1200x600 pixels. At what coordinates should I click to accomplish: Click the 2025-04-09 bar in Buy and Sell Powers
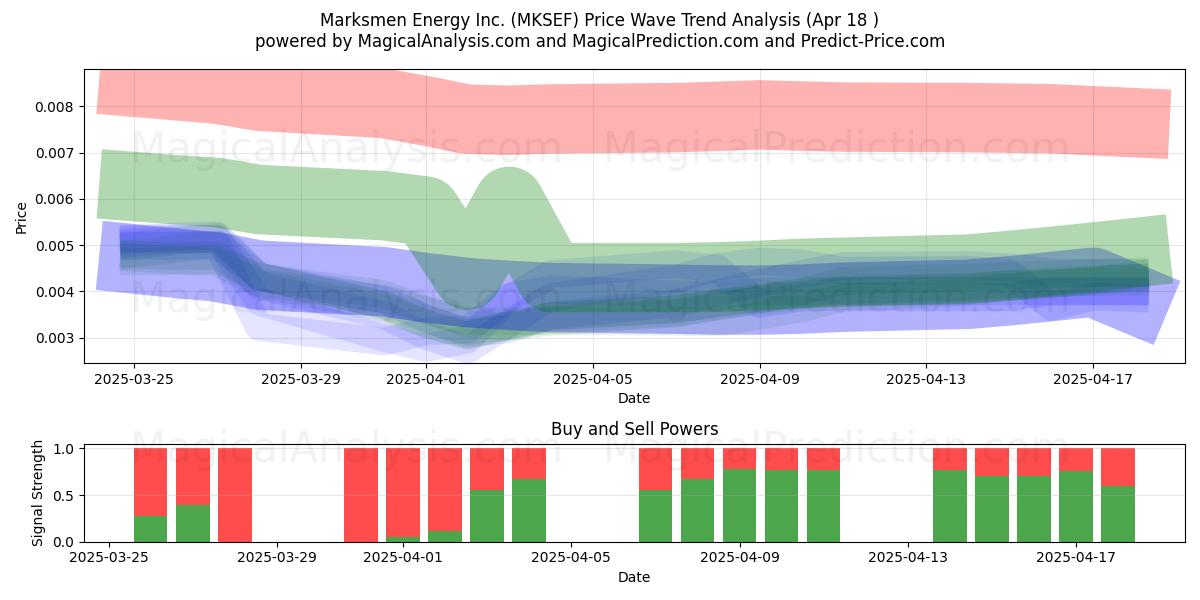740,495
